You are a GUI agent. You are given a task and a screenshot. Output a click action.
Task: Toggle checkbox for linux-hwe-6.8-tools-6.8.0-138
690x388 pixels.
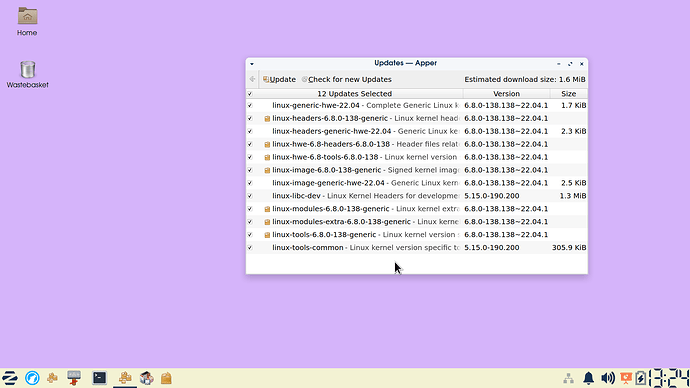pos(250,157)
